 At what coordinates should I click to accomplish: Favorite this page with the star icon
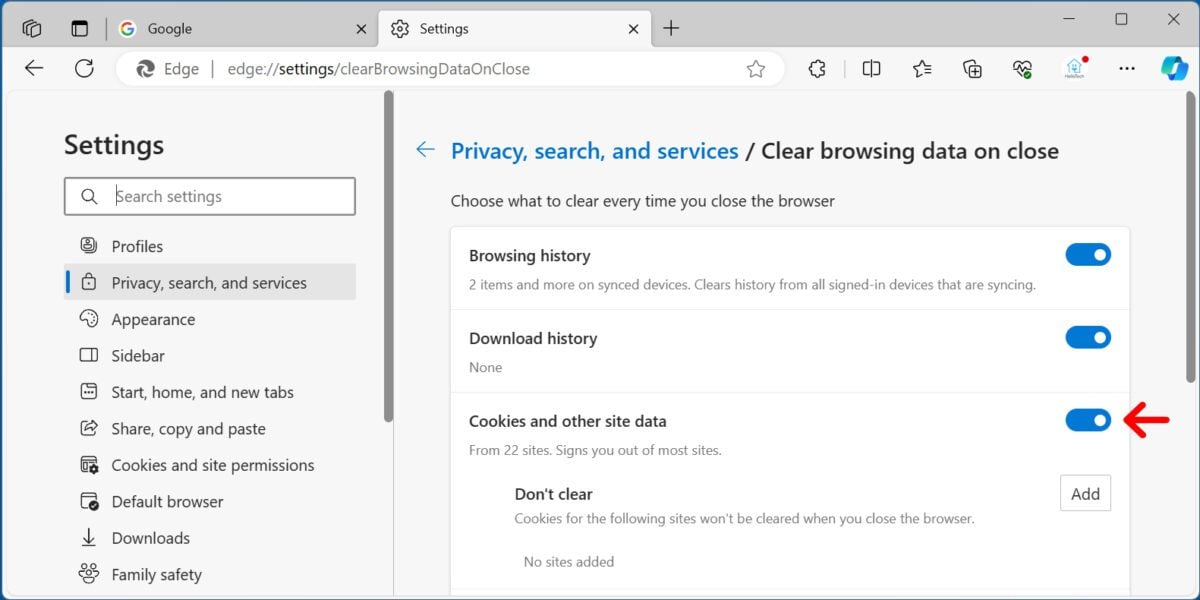coord(756,68)
